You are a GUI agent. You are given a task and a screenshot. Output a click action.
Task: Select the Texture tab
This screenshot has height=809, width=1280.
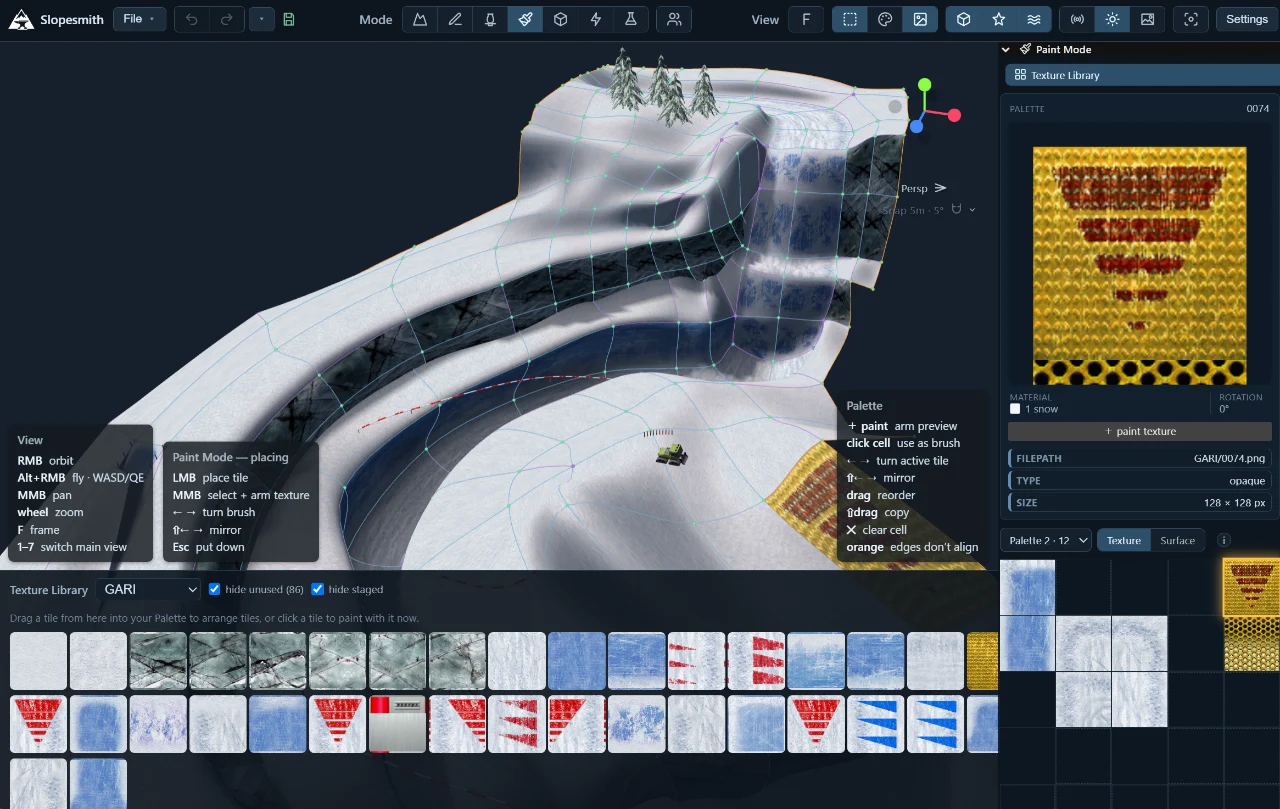point(1124,540)
